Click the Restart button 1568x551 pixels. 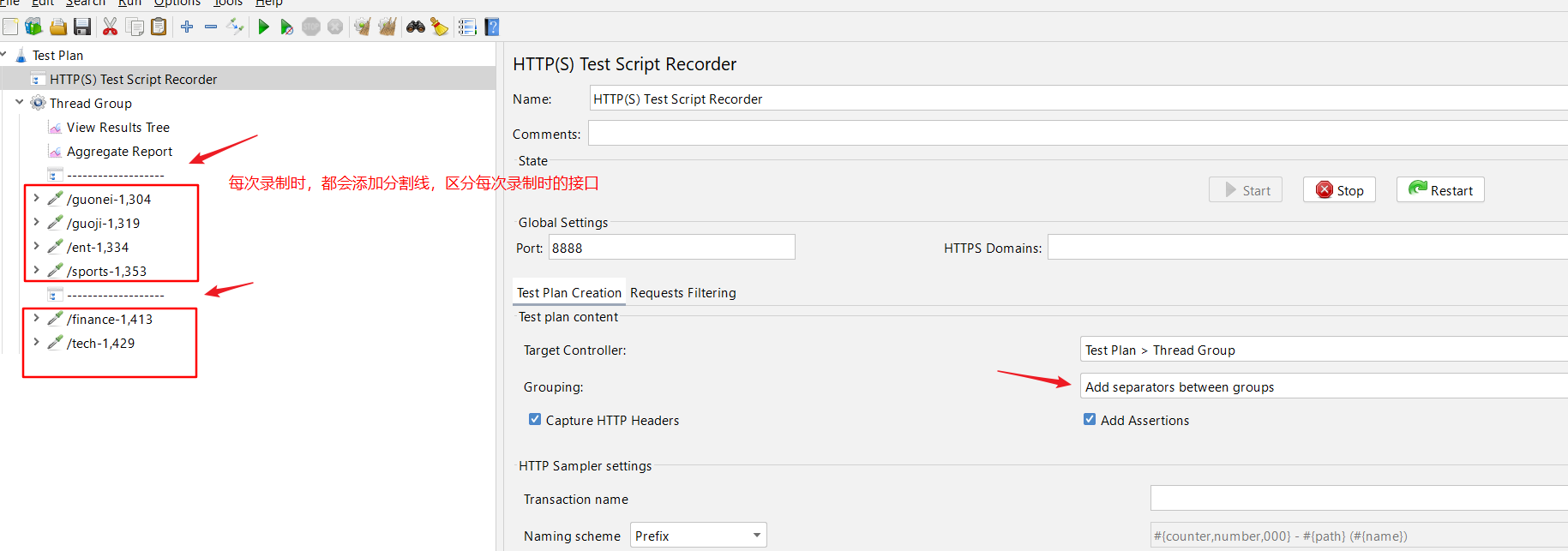tap(1440, 190)
